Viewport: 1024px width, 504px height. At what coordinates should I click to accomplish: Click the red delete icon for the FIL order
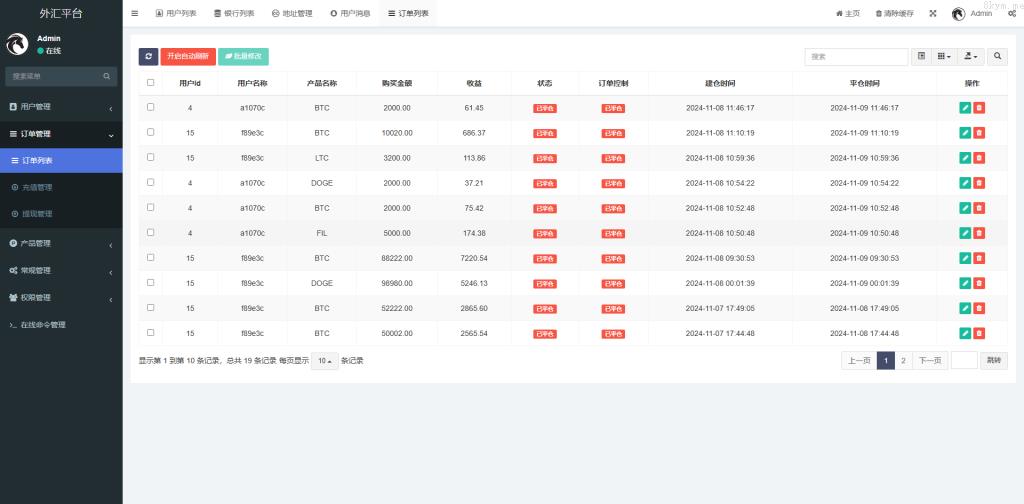[979, 233]
